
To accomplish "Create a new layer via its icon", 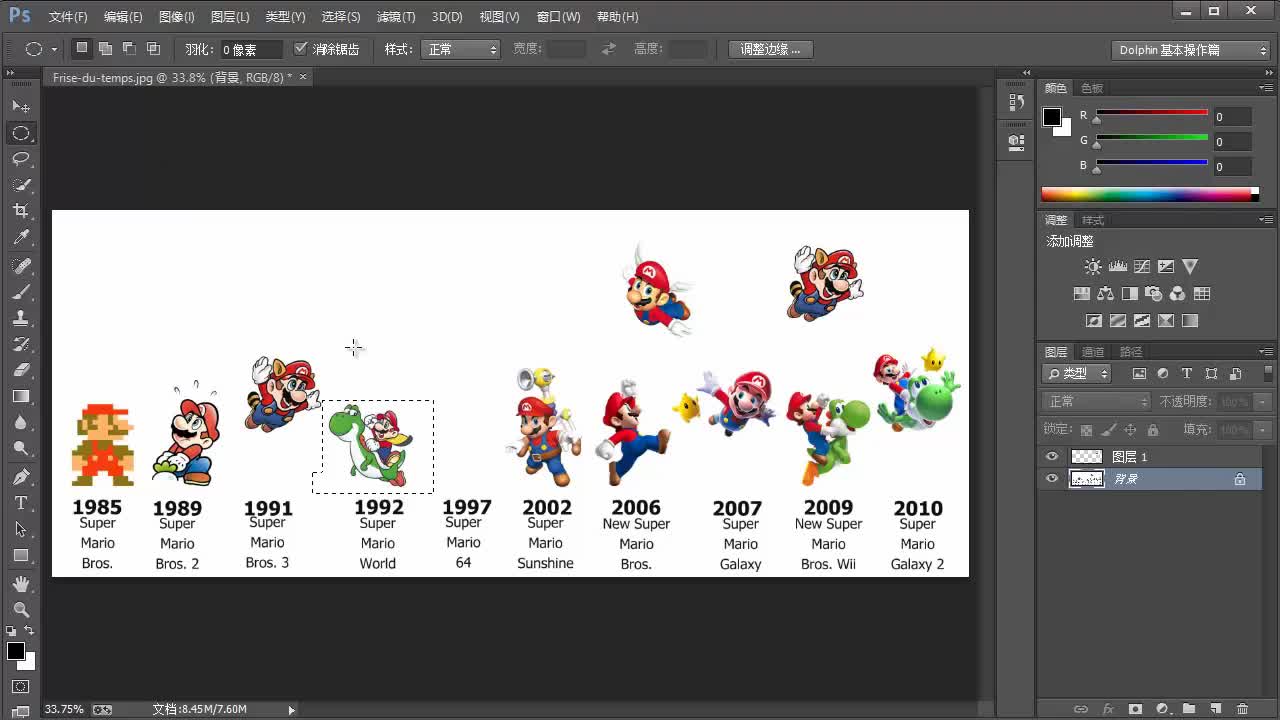I will point(1215,708).
